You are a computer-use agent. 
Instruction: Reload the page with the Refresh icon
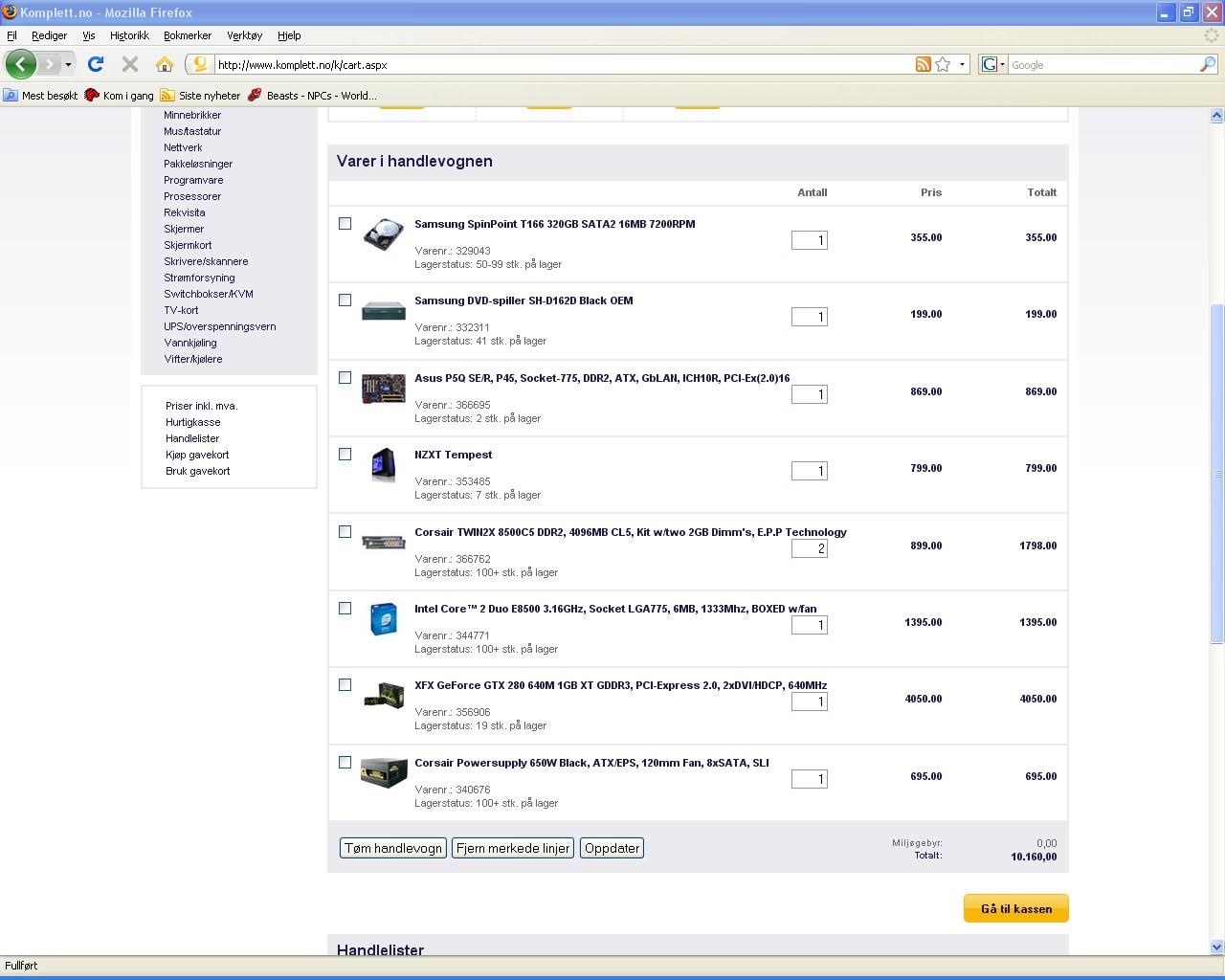(x=96, y=64)
